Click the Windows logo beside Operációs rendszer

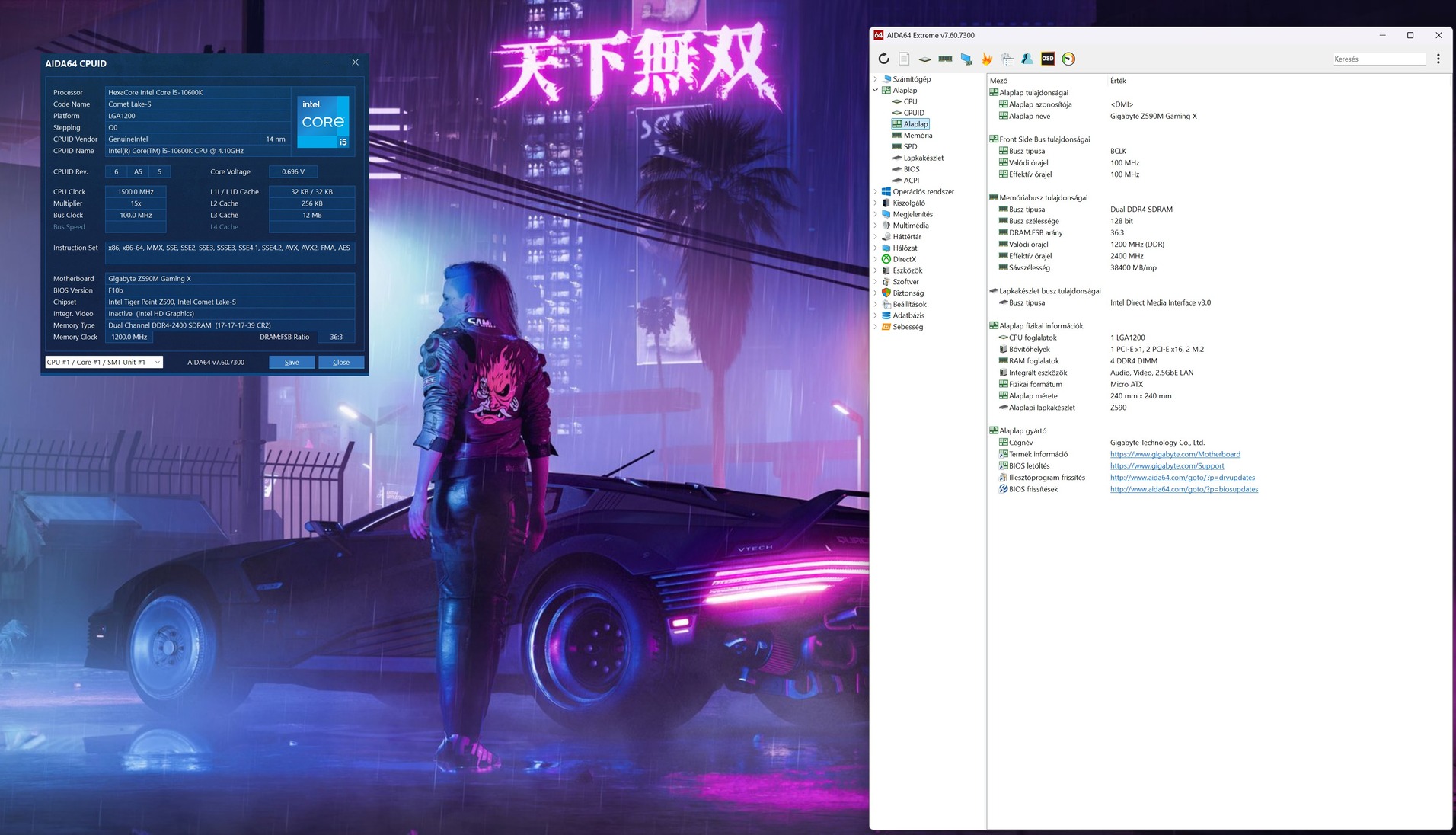pos(886,192)
